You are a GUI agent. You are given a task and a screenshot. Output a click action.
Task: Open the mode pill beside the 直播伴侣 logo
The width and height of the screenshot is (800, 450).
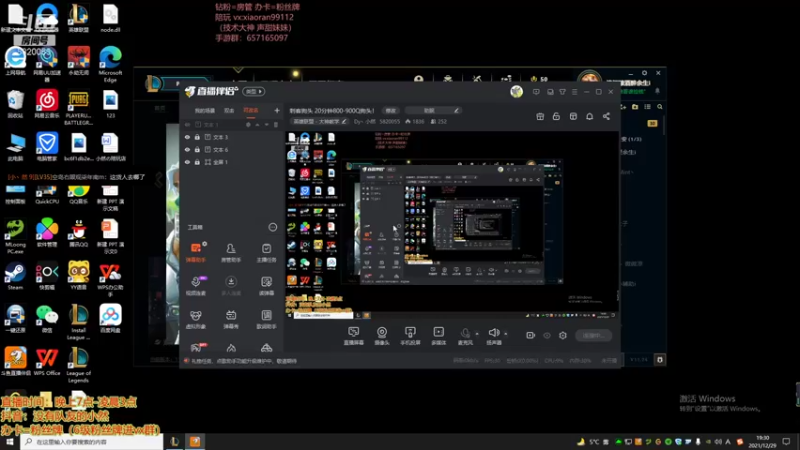[x=254, y=91]
